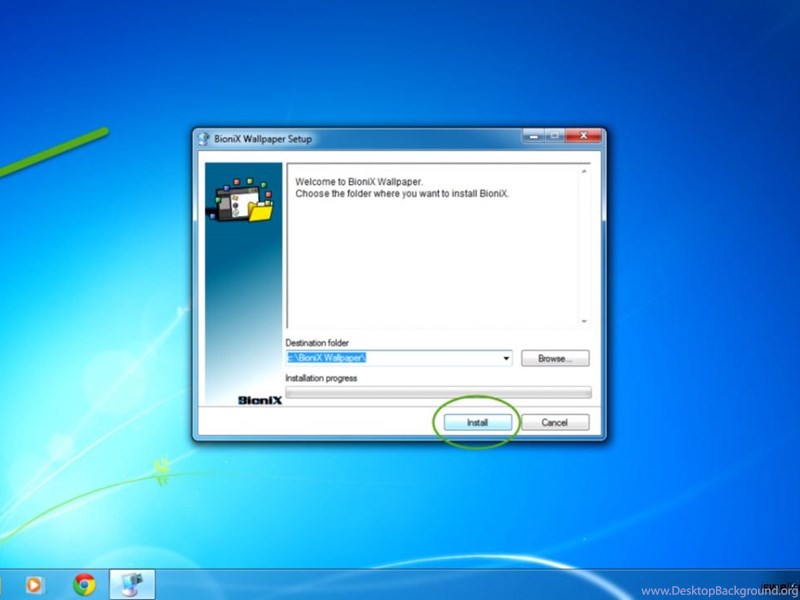The image size is (800, 600).
Task: Click the 'BioniX Wallpaper Setup' window title
Action: click(263, 139)
